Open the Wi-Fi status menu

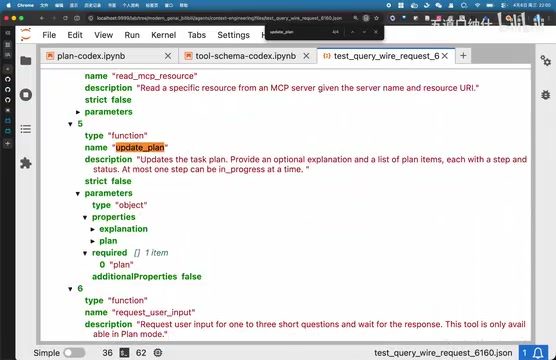click(477, 5)
